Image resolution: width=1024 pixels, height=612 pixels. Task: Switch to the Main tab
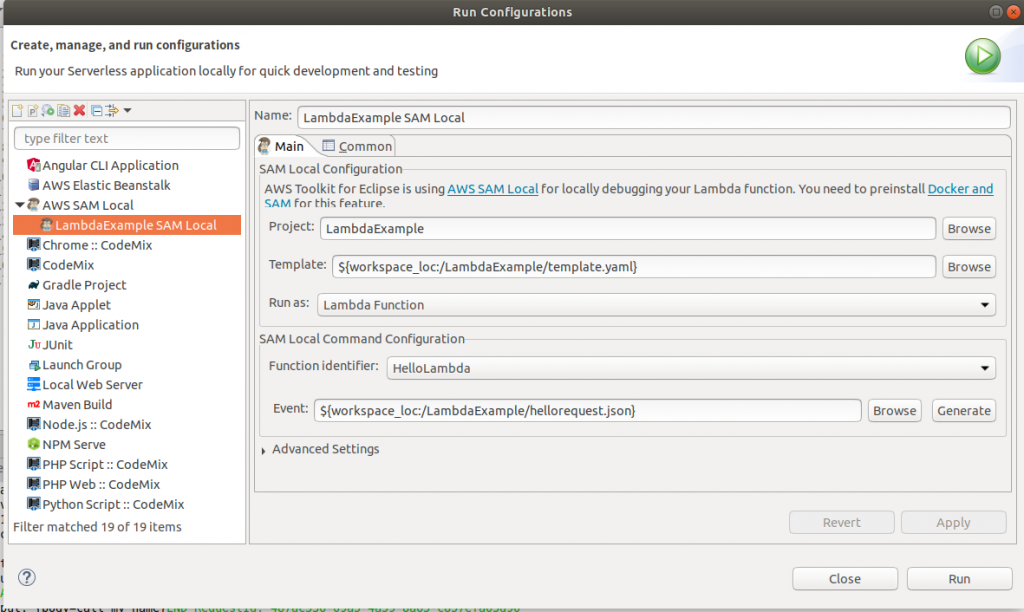tap(281, 146)
